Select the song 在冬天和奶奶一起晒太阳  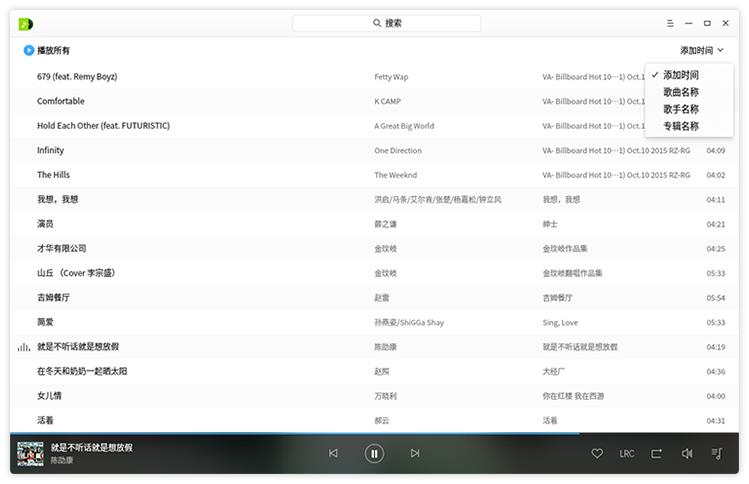[82, 371]
